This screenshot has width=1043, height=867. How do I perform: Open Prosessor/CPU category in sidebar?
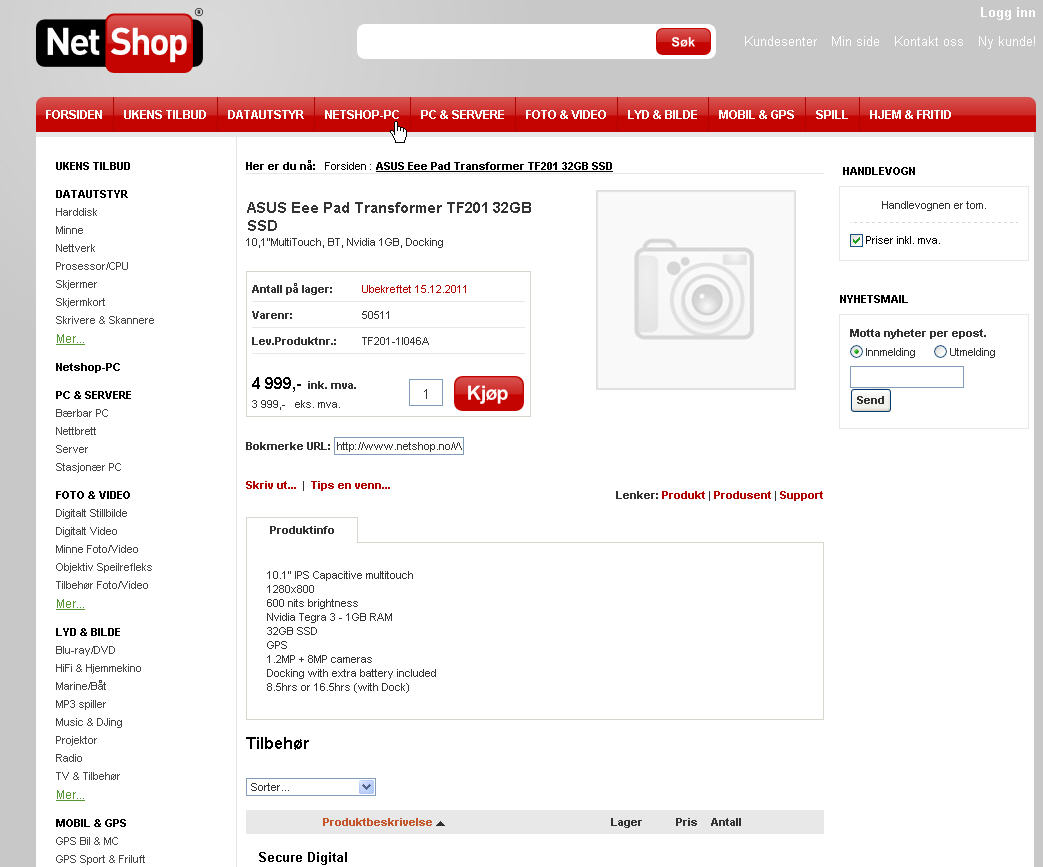[x=92, y=266]
